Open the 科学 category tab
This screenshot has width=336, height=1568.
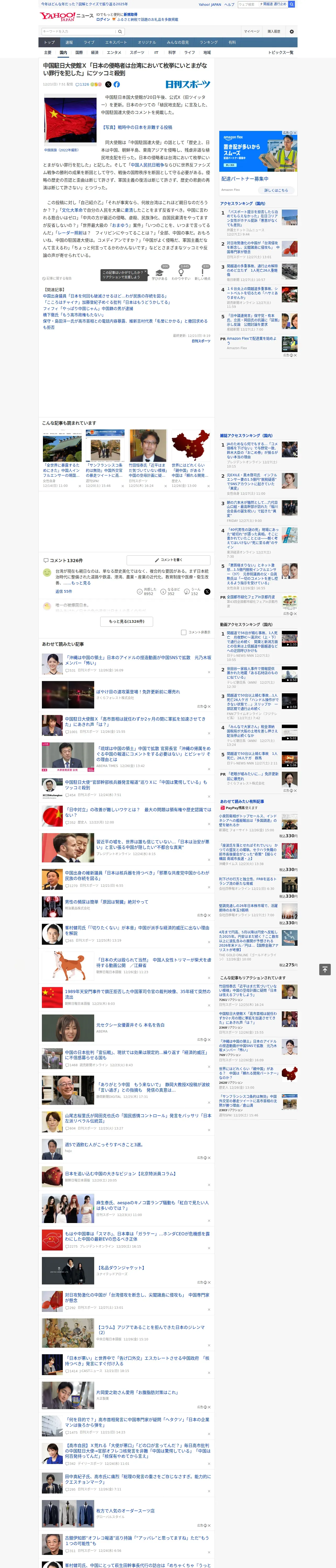click(x=172, y=52)
